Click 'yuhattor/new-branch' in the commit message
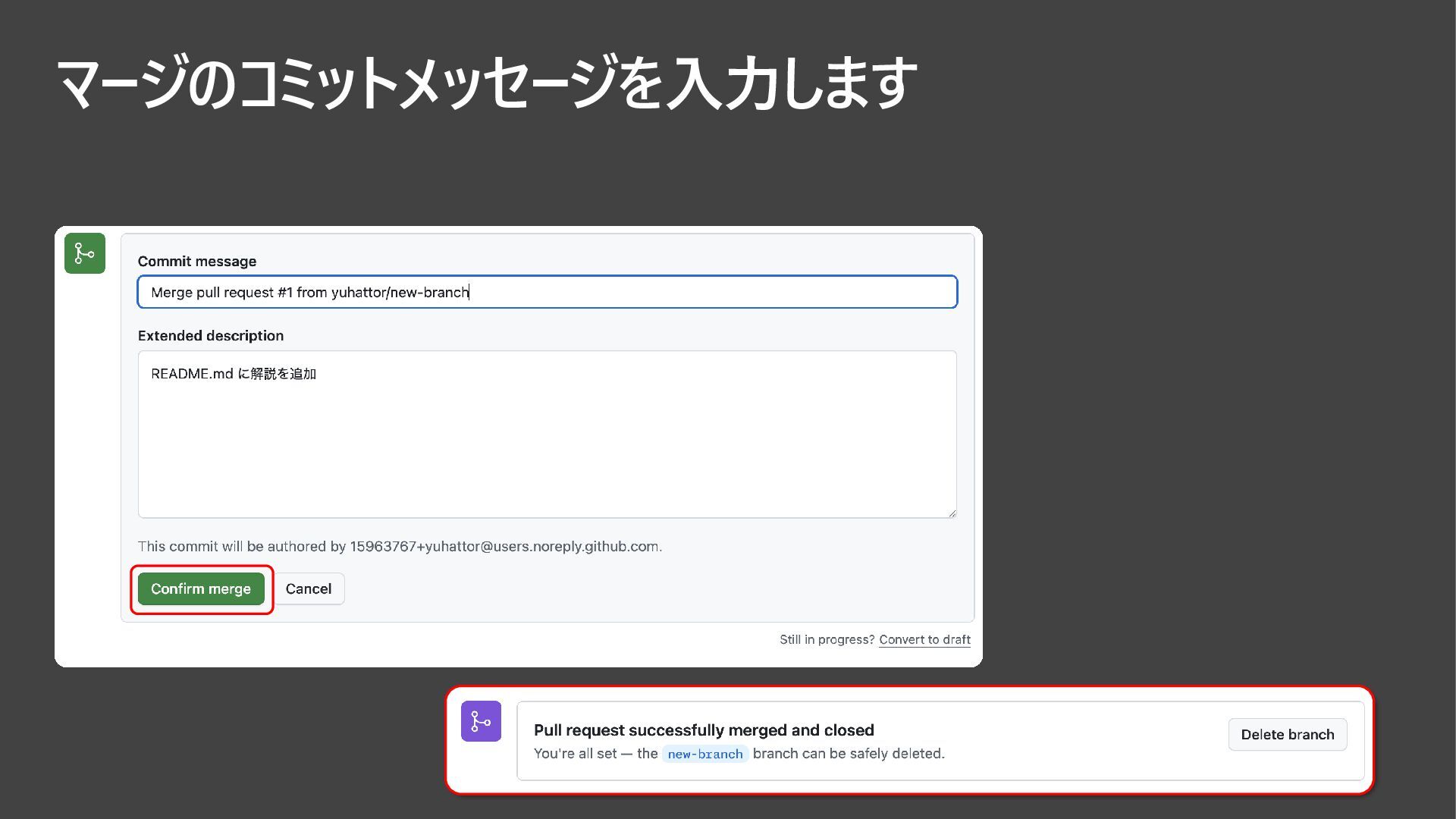This screenshot has height=819, width=1456. 400,293
